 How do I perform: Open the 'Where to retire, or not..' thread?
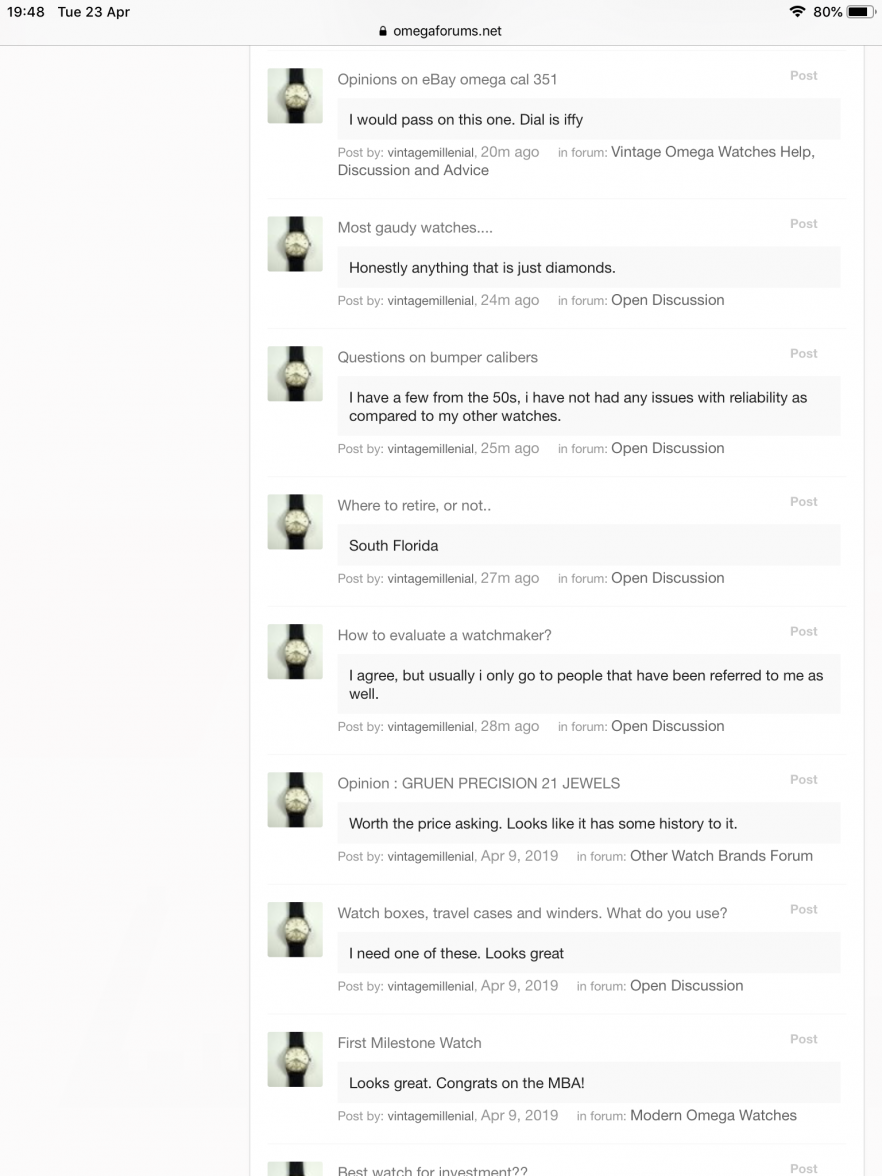(x=414, y=506)
